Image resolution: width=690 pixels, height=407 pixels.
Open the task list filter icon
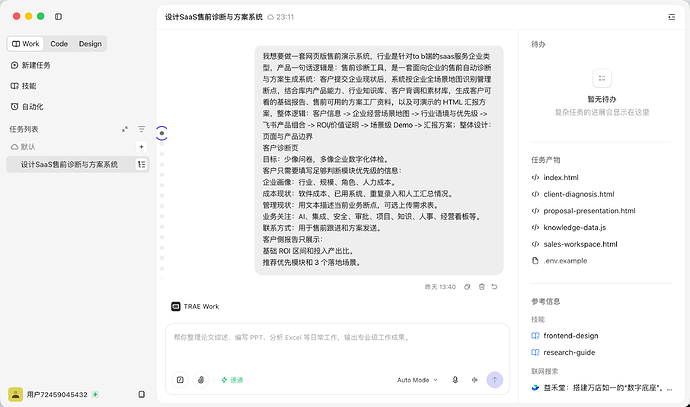141,129
